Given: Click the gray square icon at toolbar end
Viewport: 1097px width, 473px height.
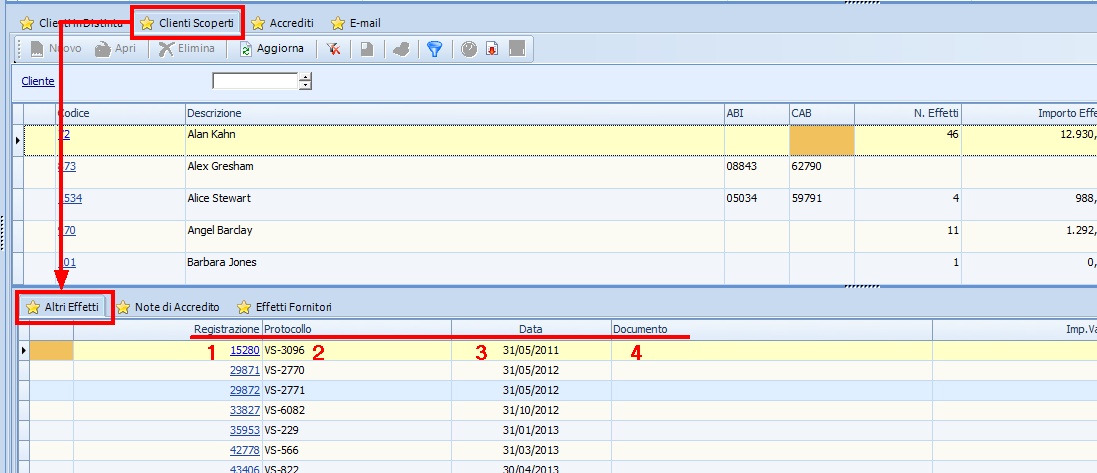Looking at the screenshot, I should point(517,48).
